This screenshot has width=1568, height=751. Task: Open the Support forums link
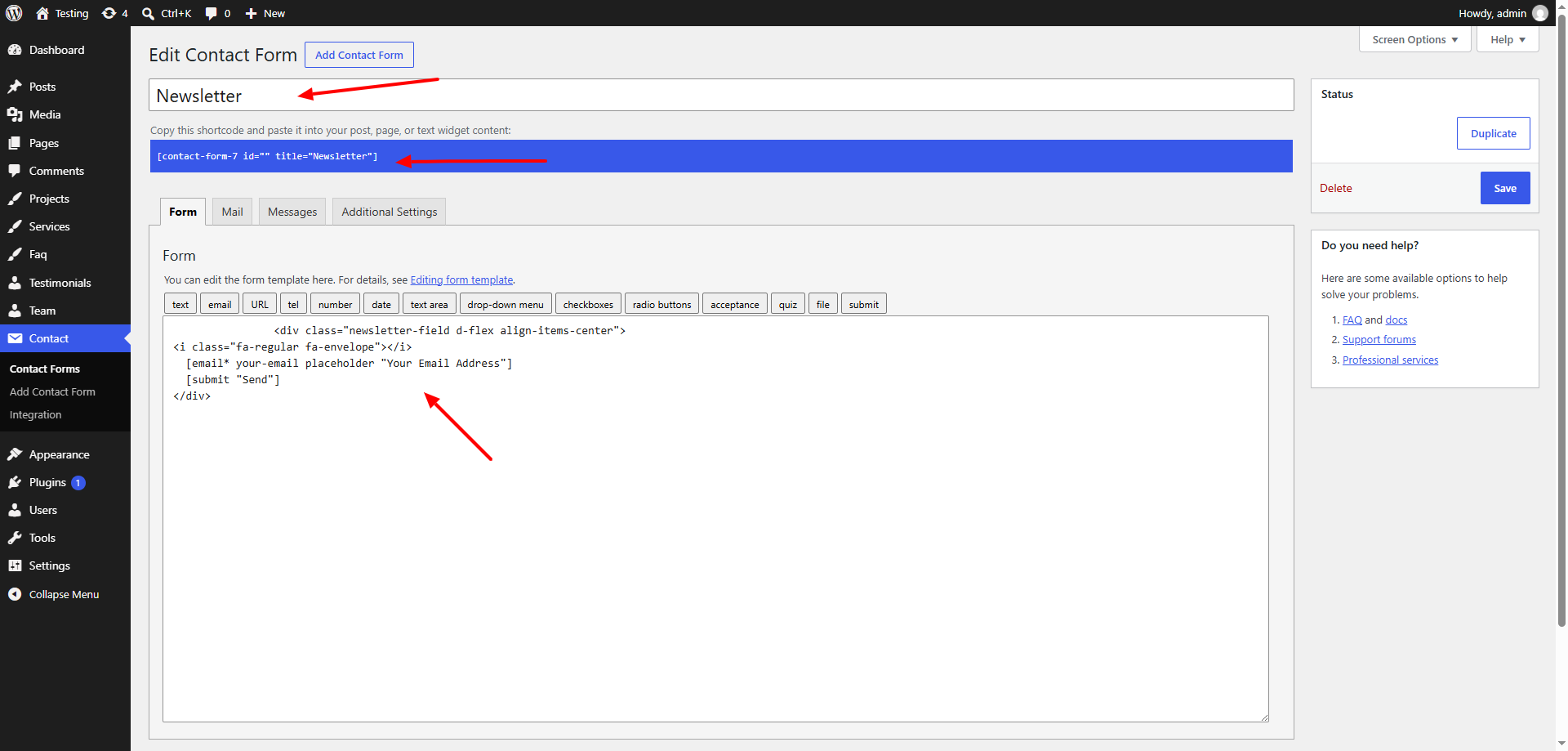click(1379, 340)
